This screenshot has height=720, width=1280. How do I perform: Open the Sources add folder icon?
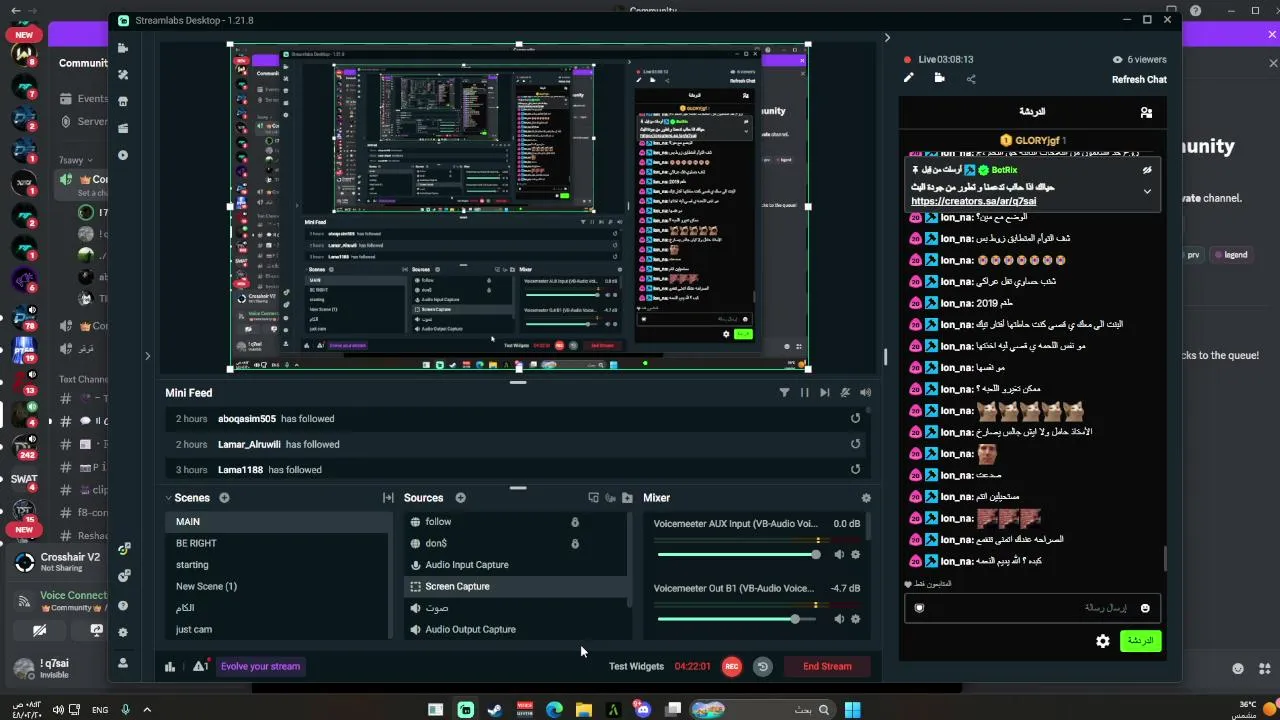[x=627, y=498]
